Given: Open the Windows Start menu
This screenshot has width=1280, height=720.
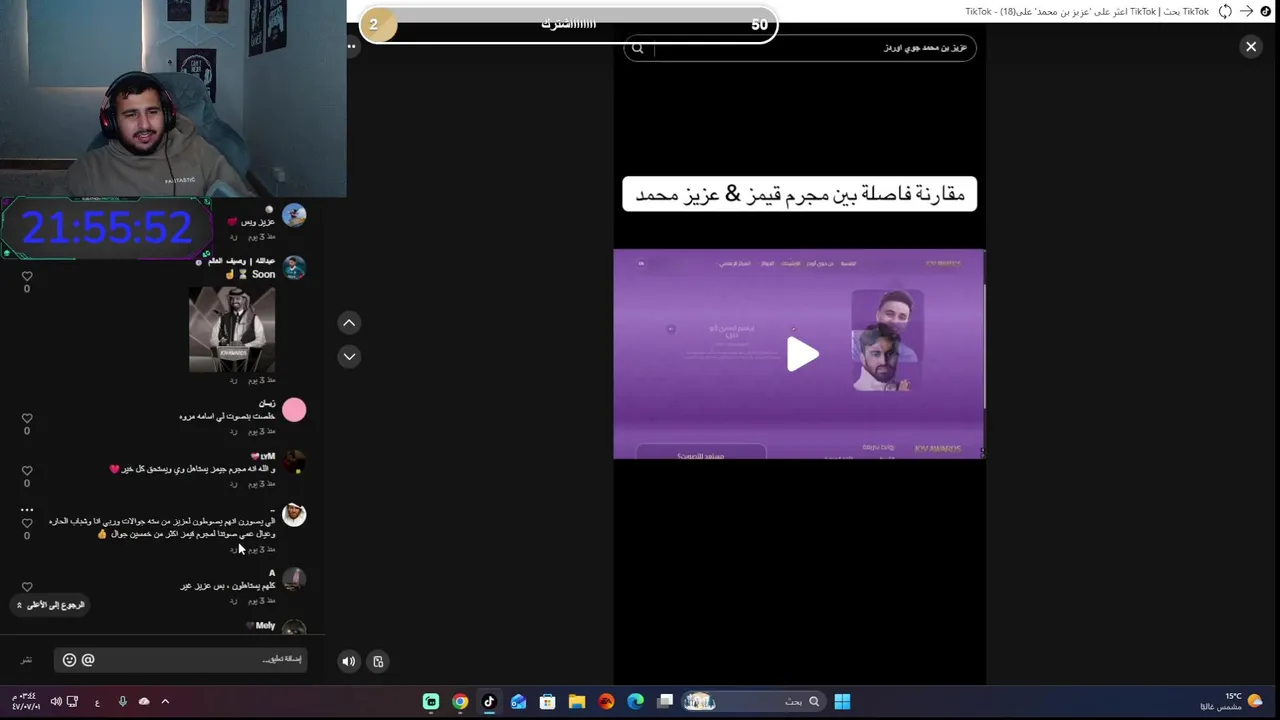Looking at the screenshot, I should 842,702.
